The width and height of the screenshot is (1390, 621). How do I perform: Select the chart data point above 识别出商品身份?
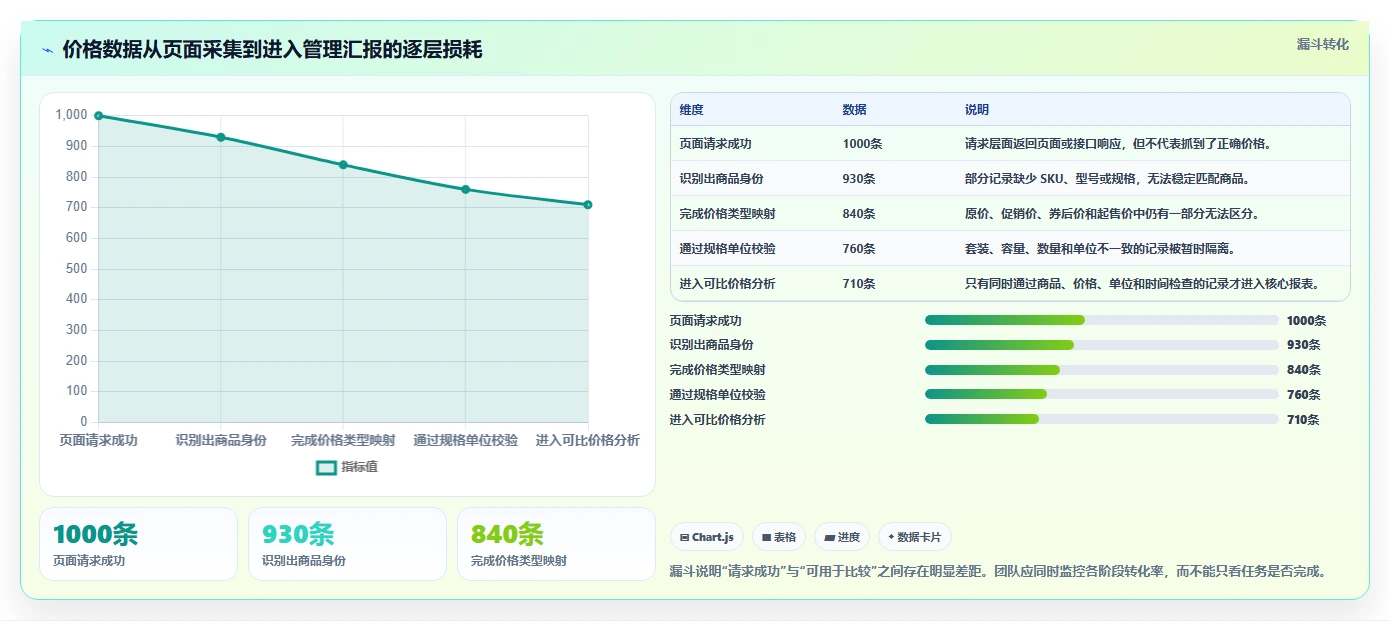click(221, 137)
